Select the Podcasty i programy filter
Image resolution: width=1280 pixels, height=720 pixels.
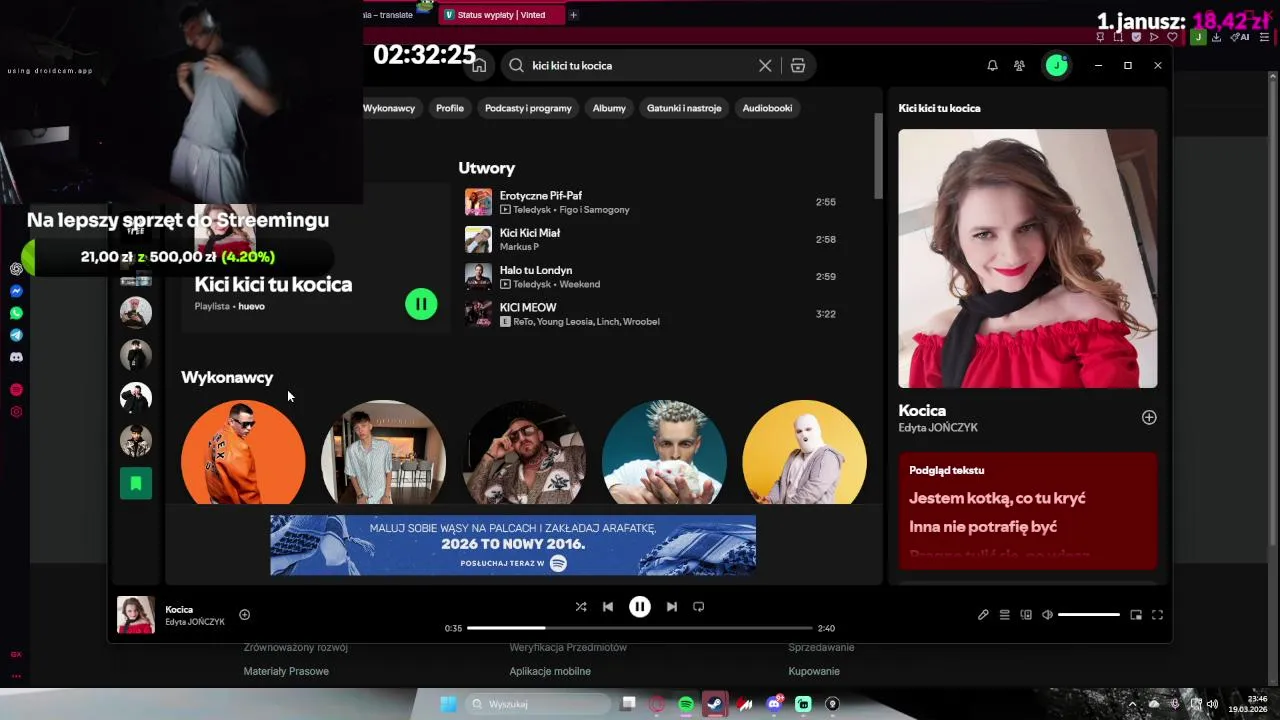point(528,108)
